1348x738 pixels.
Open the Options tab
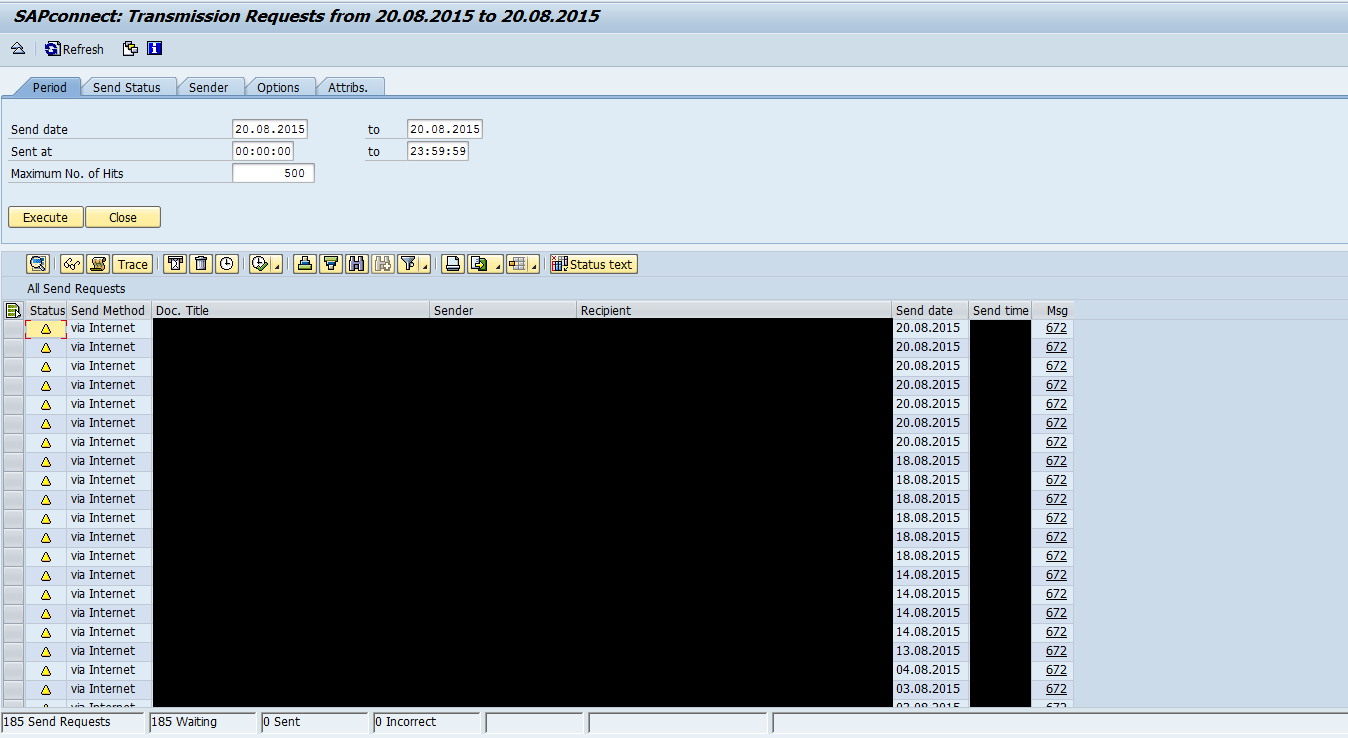[x=278, y=87]
